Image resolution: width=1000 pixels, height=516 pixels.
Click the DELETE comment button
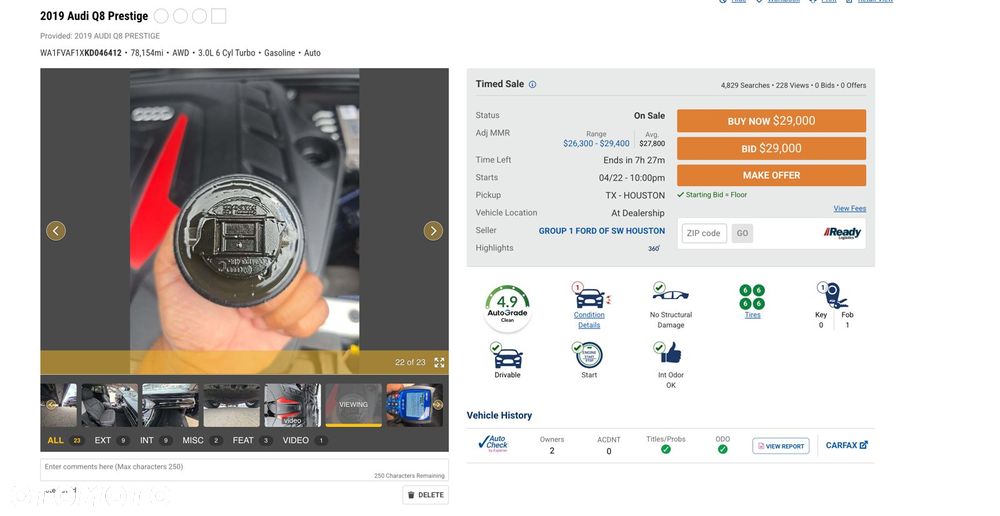click(x=425, y=495)
